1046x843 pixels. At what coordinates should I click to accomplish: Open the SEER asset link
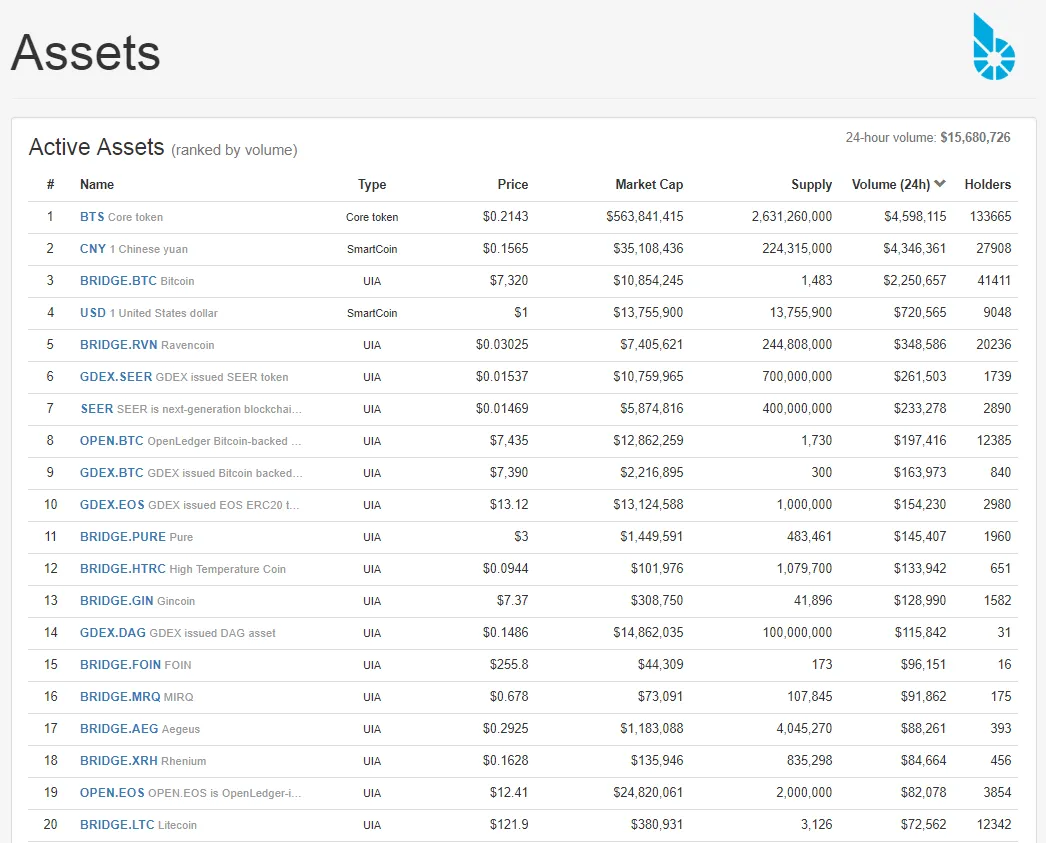click(x=97, y=409)
